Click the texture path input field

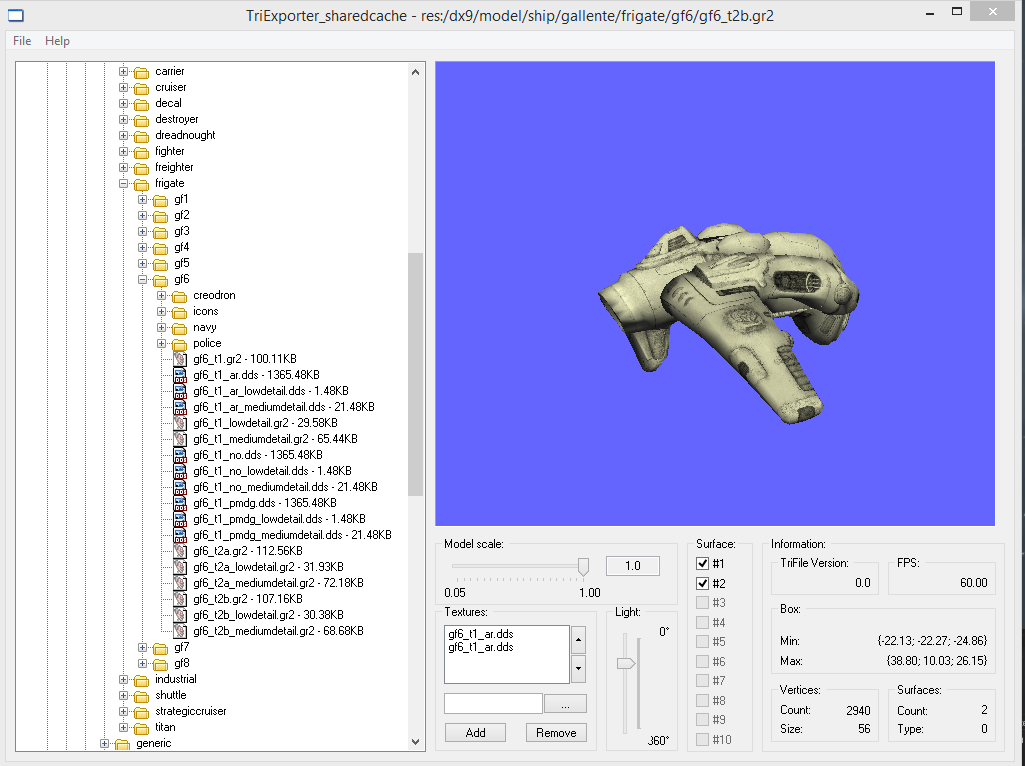[494, 704]
